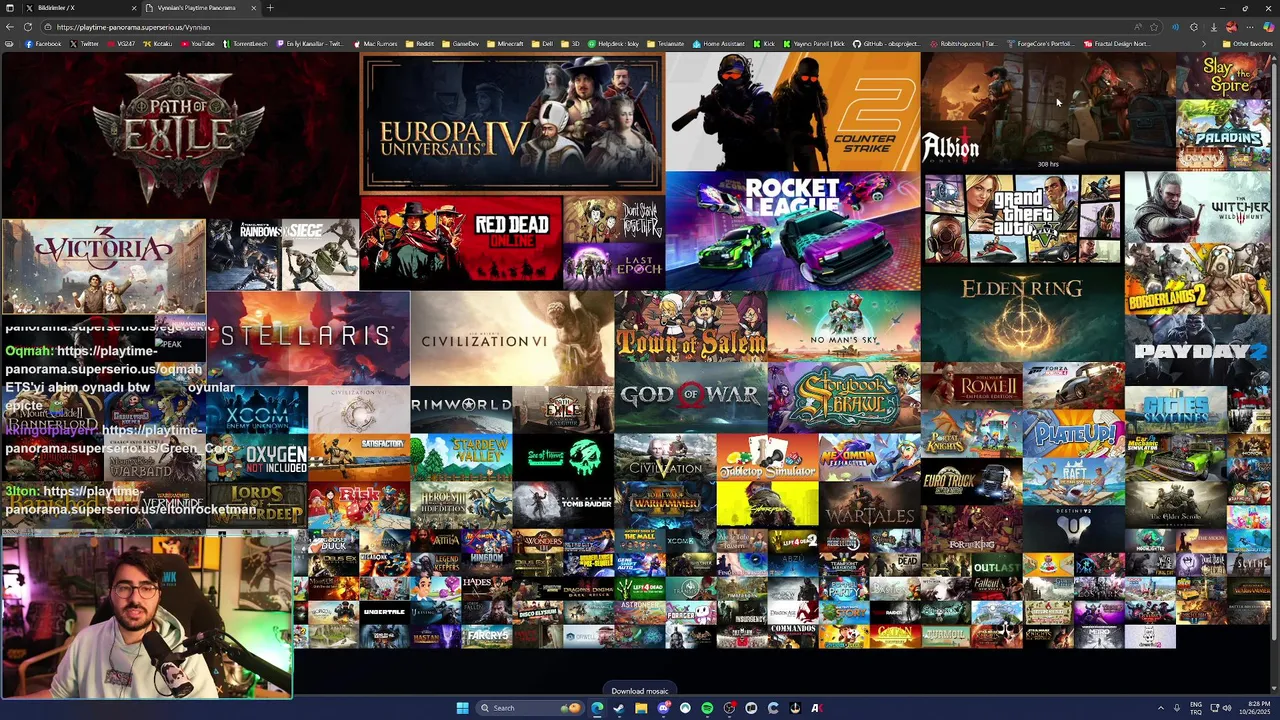Select the God of War tile
1280x720 pixels.
(690, 396)
